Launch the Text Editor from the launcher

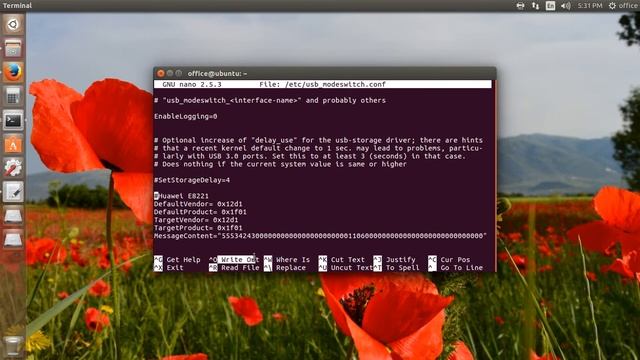coord(13,192)
